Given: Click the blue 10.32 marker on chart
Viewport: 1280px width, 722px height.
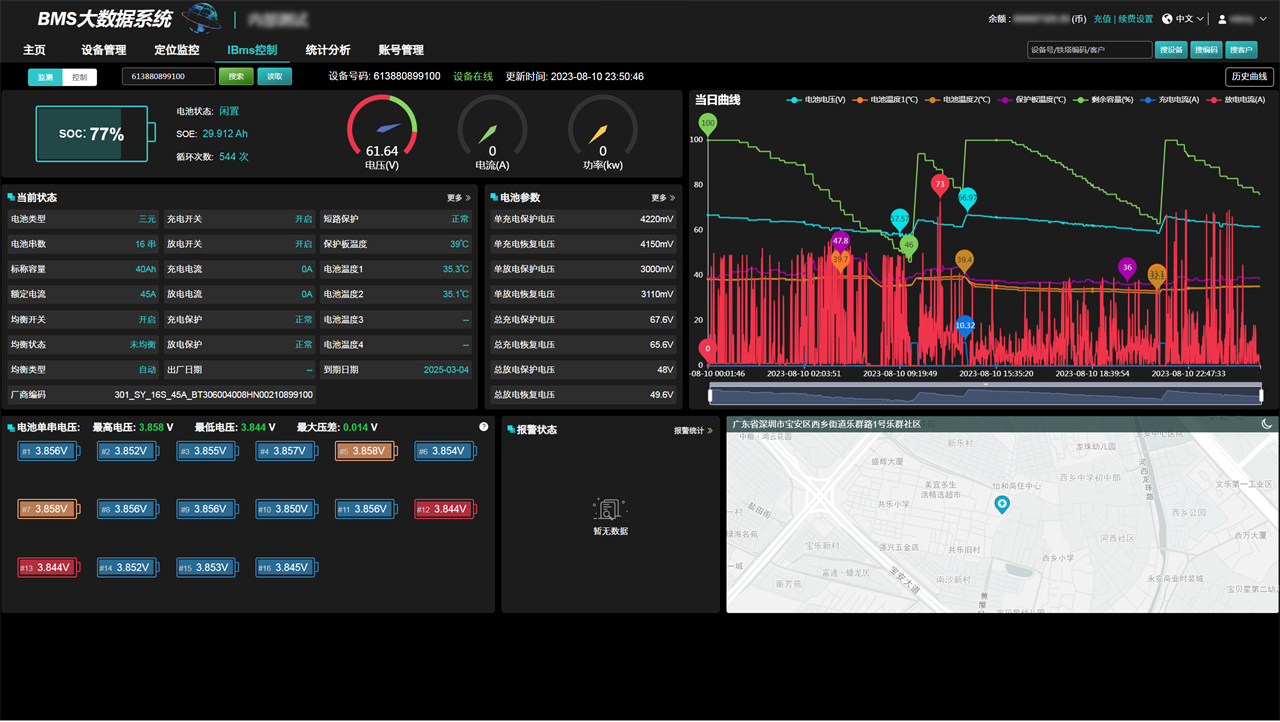Looking at the screenshot, I should pyautogui.click(x=965, y=326).
